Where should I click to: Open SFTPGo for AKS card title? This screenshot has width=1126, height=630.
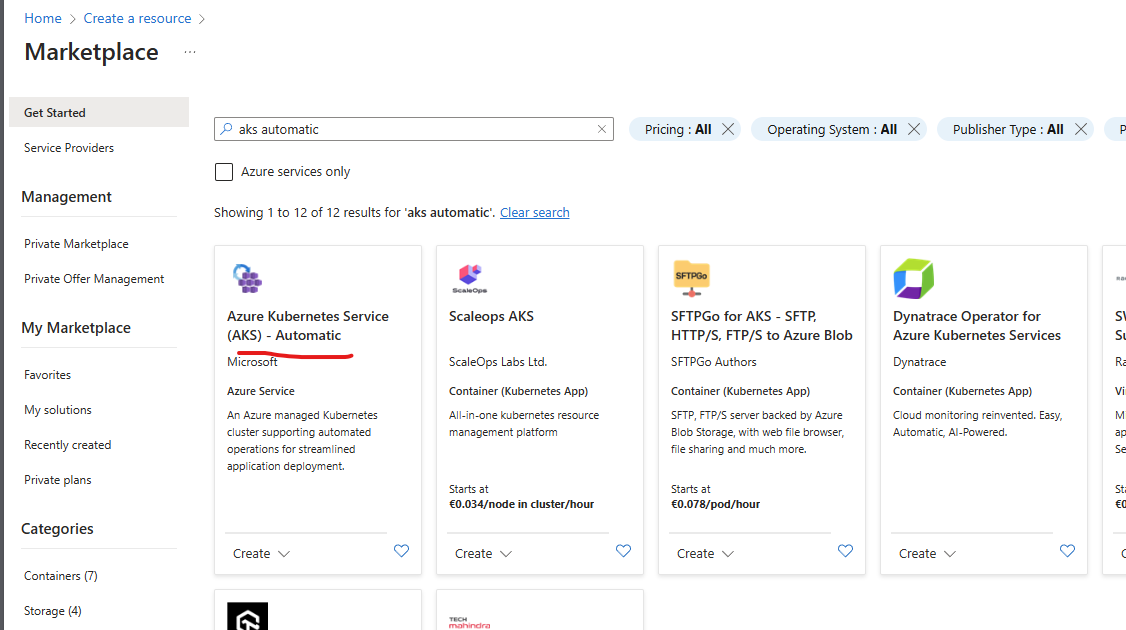pyautogui.click(x=761, y=326)
